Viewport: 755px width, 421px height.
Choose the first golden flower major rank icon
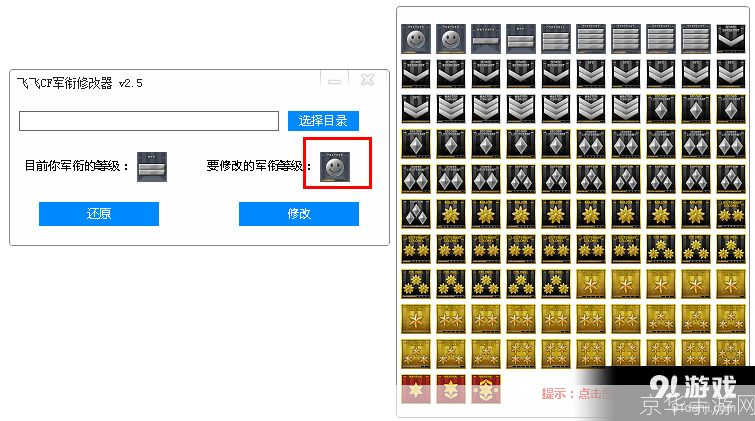pyautogui.click(x=451, y=214)
